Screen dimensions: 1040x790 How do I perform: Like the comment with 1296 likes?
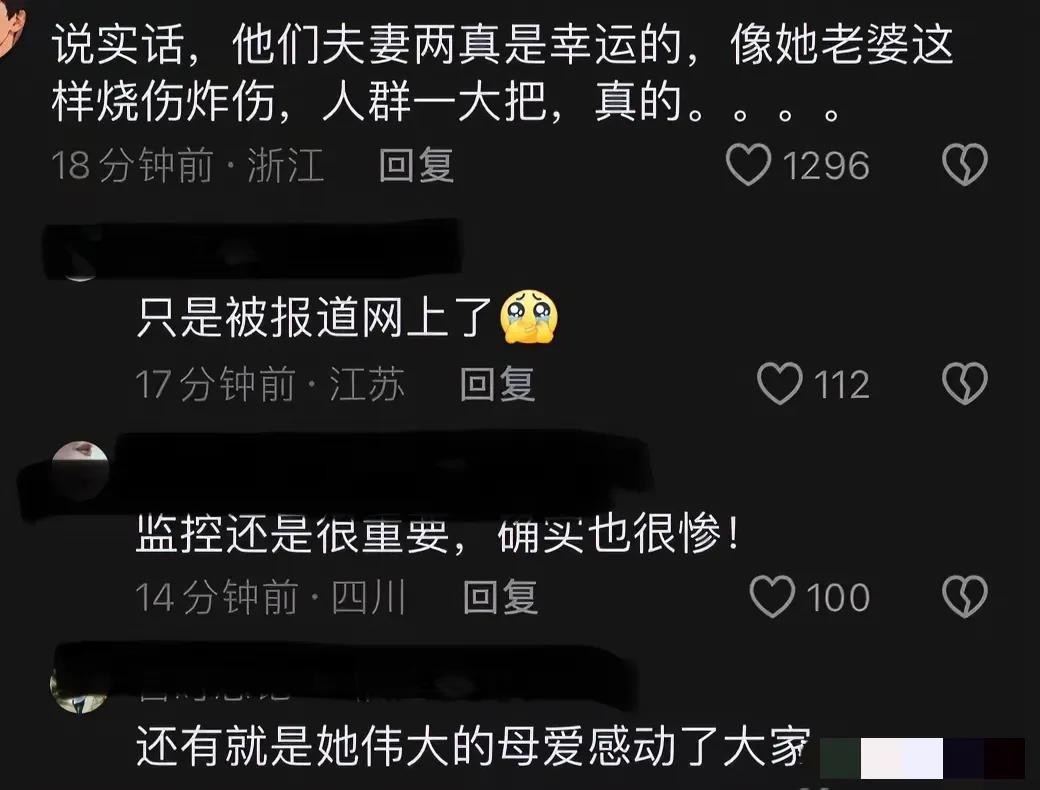pos(748,165)
